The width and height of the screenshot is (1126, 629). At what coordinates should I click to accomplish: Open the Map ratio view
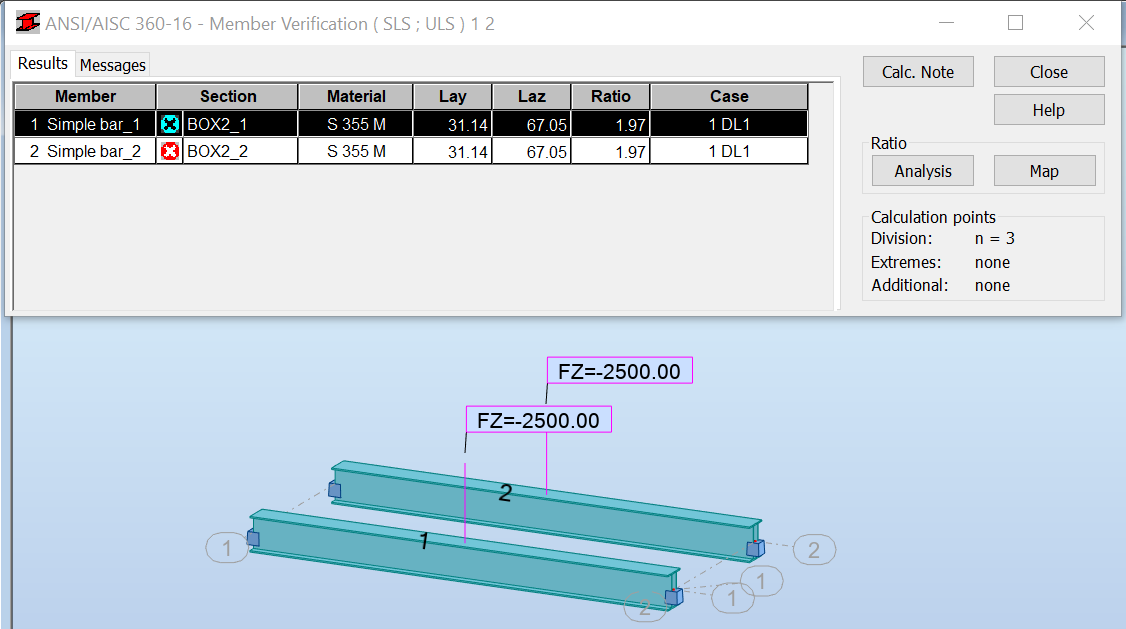[x=1044, y=170]
